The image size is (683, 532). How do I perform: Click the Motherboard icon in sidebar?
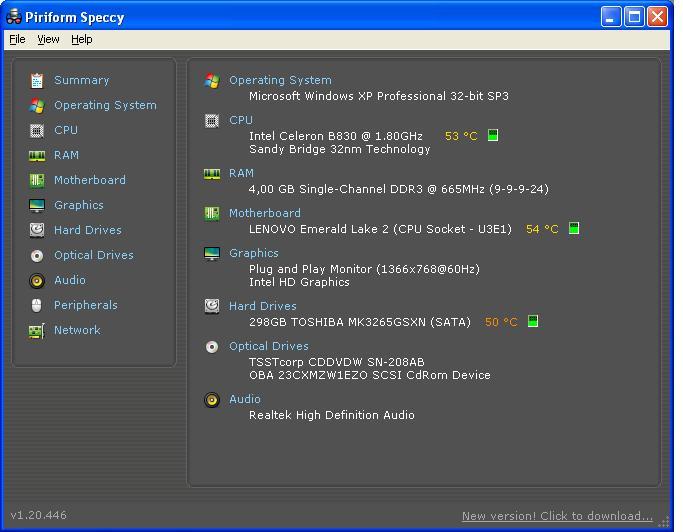37,180
